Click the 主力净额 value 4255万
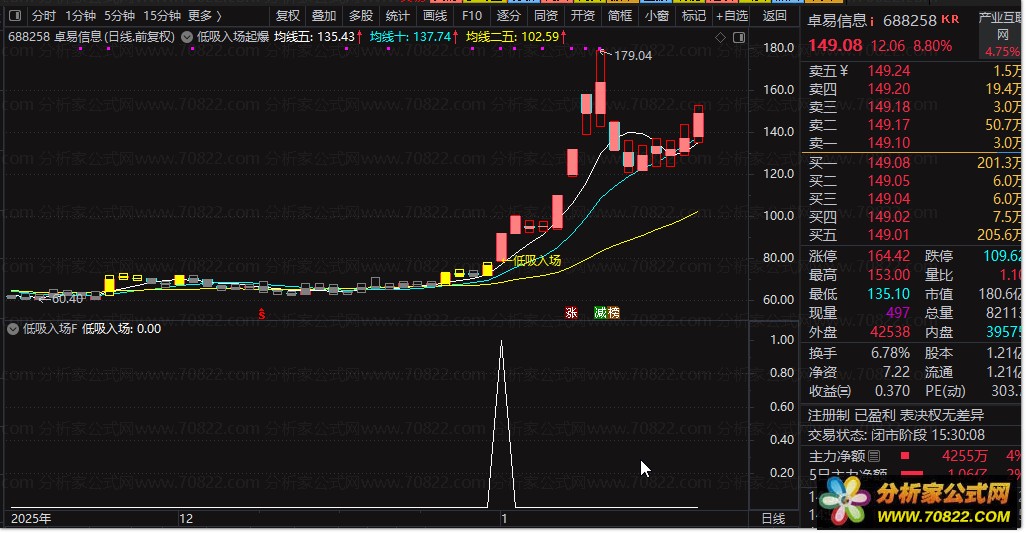 (x=965, y=456)
